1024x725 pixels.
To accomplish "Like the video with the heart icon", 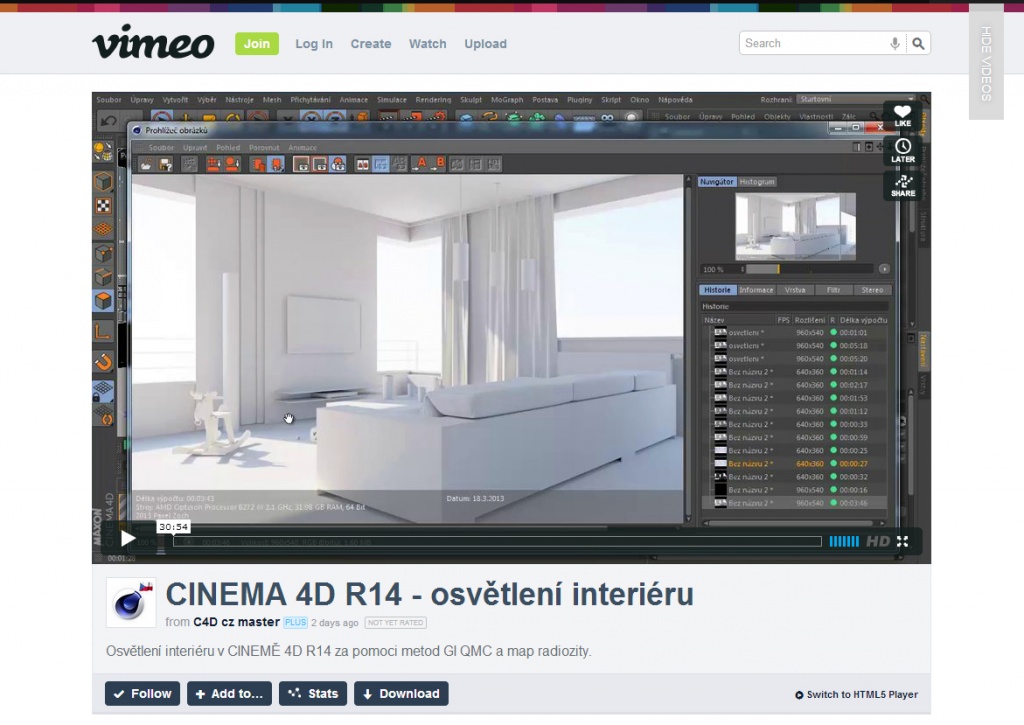I will click(903, 116).
